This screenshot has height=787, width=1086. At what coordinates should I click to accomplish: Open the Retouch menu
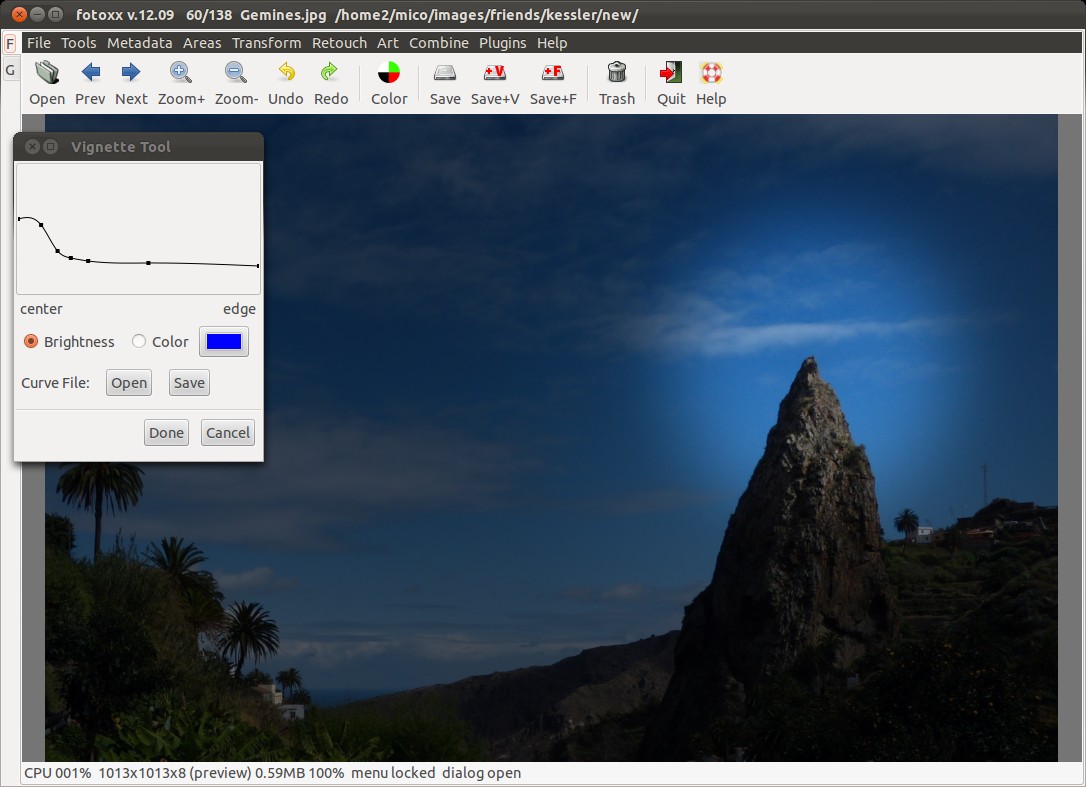(x=339, y=43)
